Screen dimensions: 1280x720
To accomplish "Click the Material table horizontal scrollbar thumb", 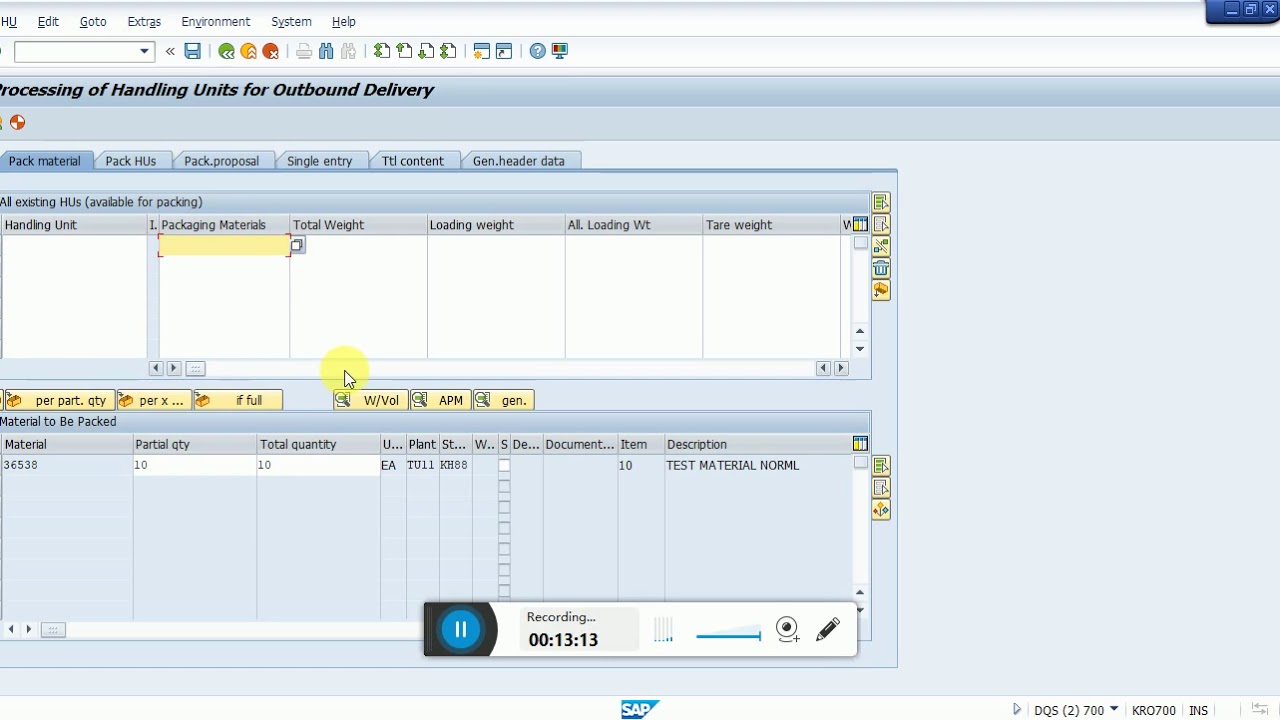I will [53, 630].
